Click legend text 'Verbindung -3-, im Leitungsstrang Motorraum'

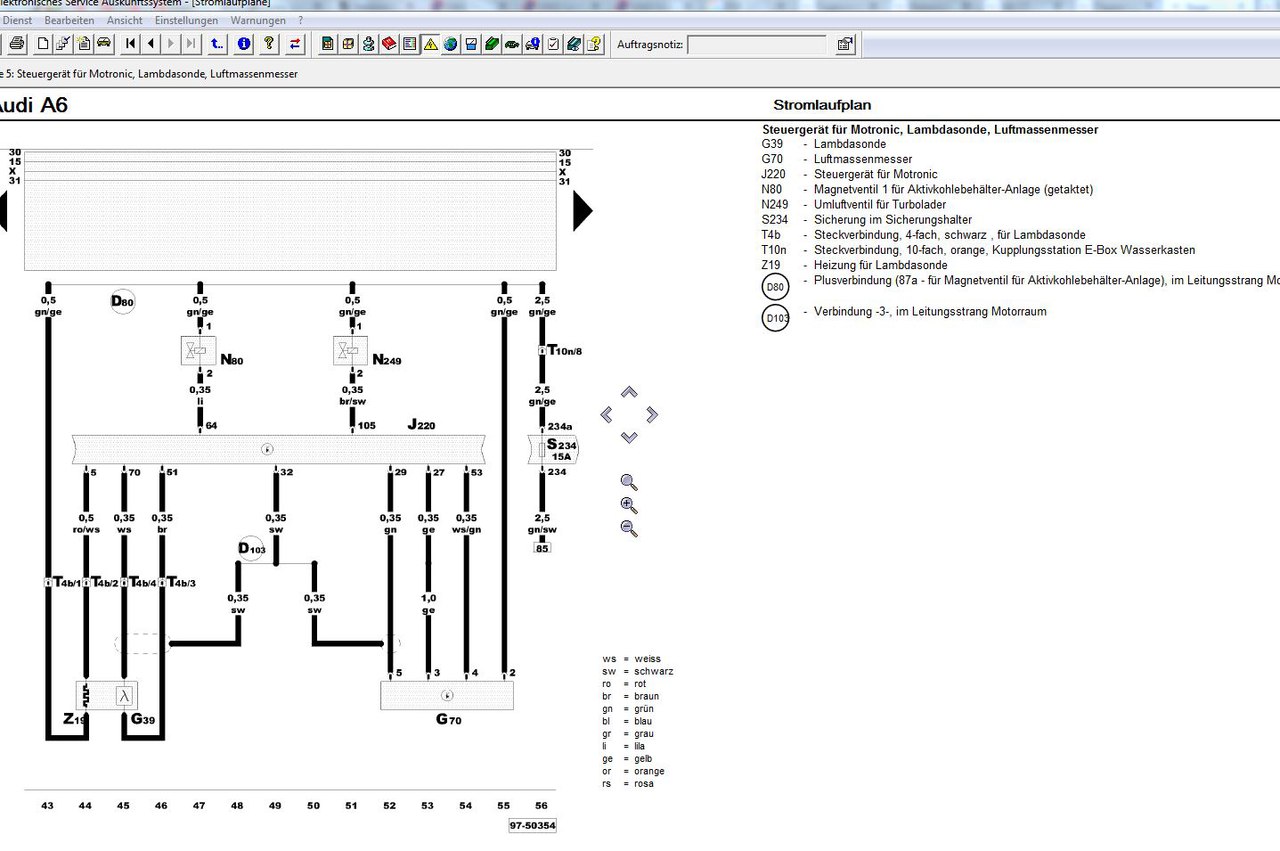pos(930,312)
